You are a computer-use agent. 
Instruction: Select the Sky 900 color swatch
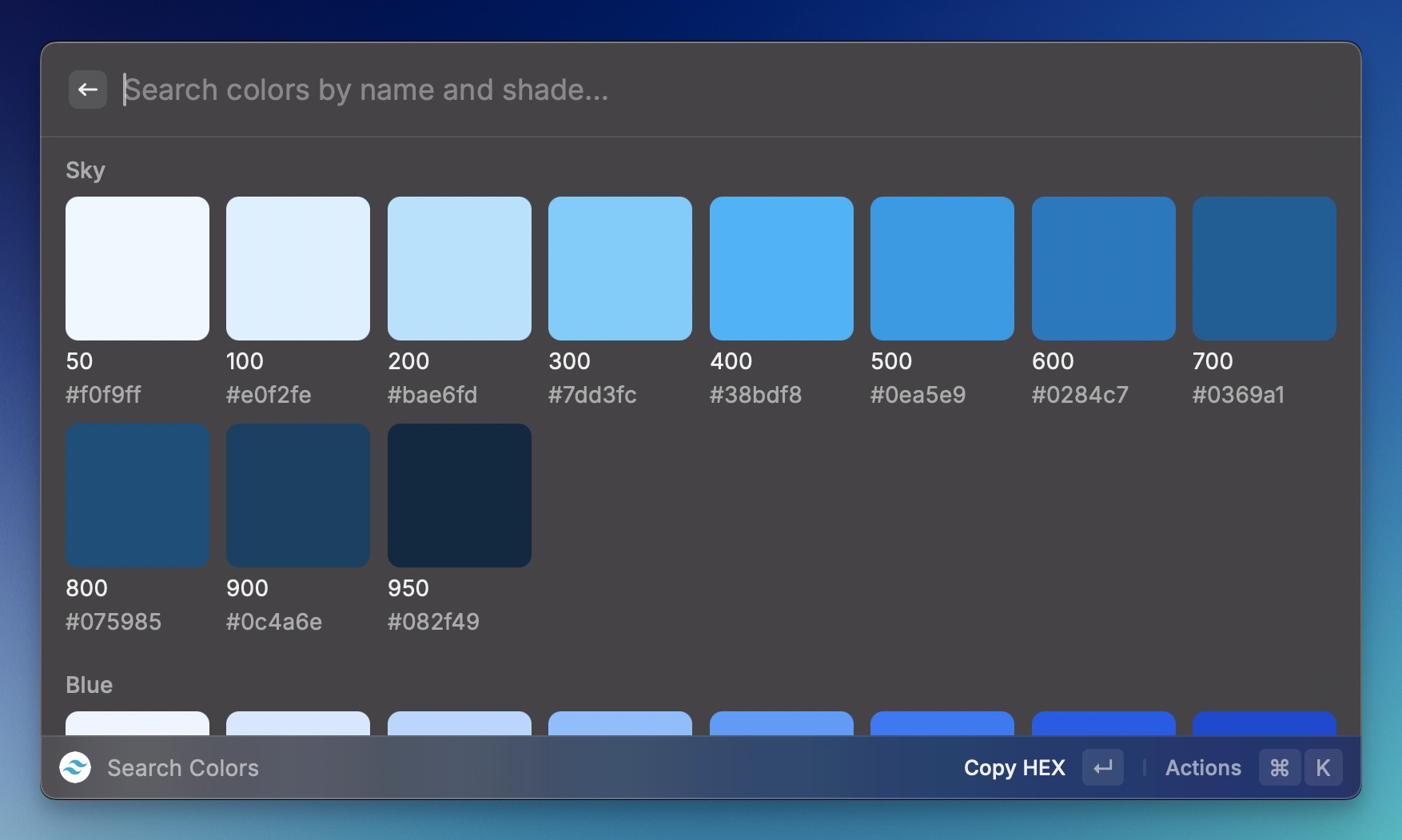click(x=298, y=496)
